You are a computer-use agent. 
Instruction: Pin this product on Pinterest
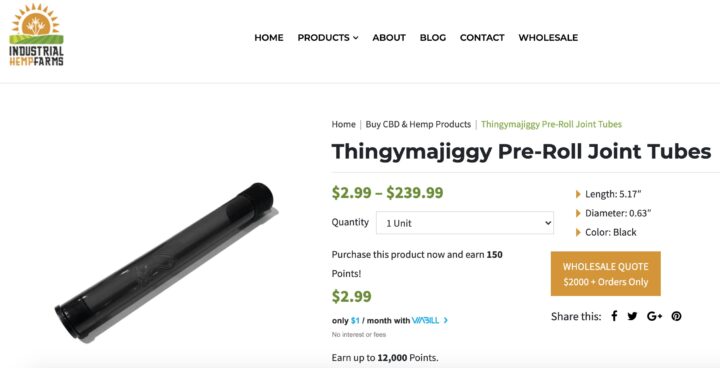[676, 316]
